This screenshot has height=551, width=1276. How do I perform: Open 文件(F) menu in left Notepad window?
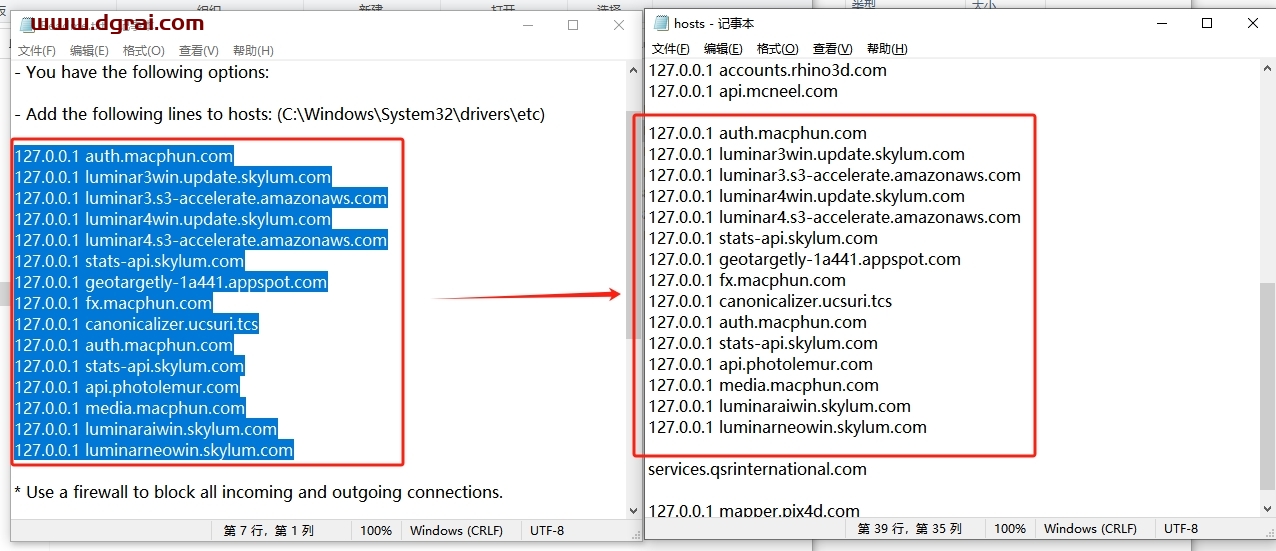(37, 50)
